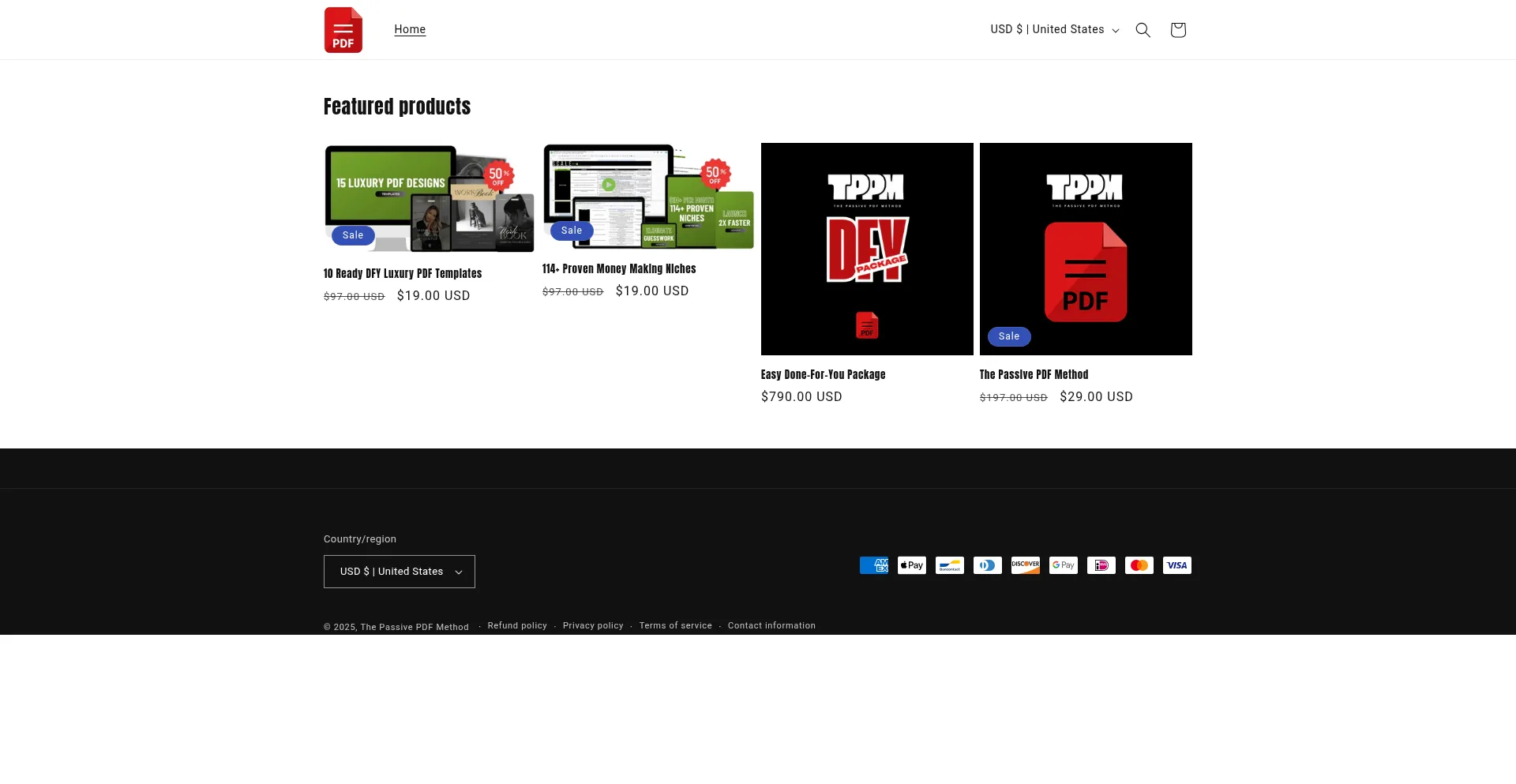Open the footer Country/region dropdown

tap(400, 572)
